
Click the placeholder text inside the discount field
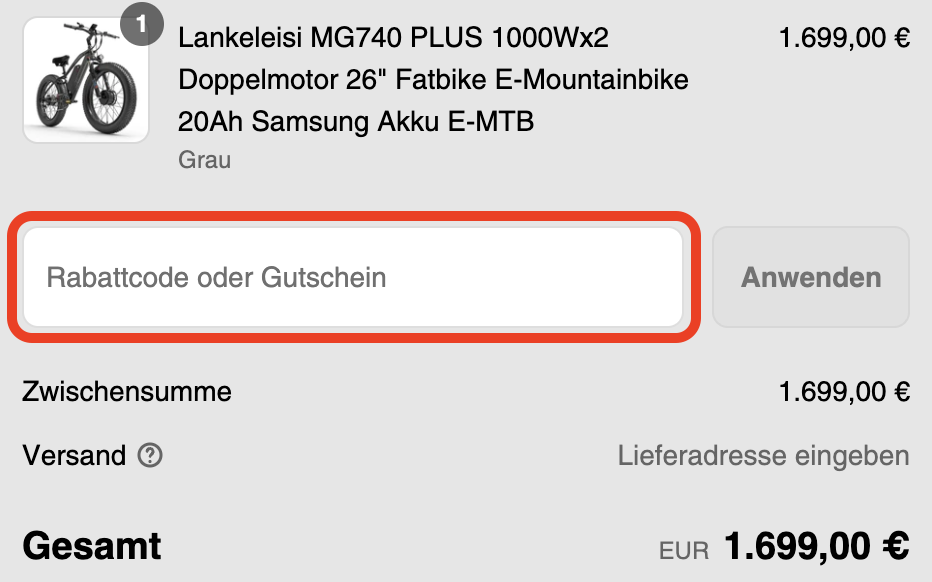coord(216,278)
